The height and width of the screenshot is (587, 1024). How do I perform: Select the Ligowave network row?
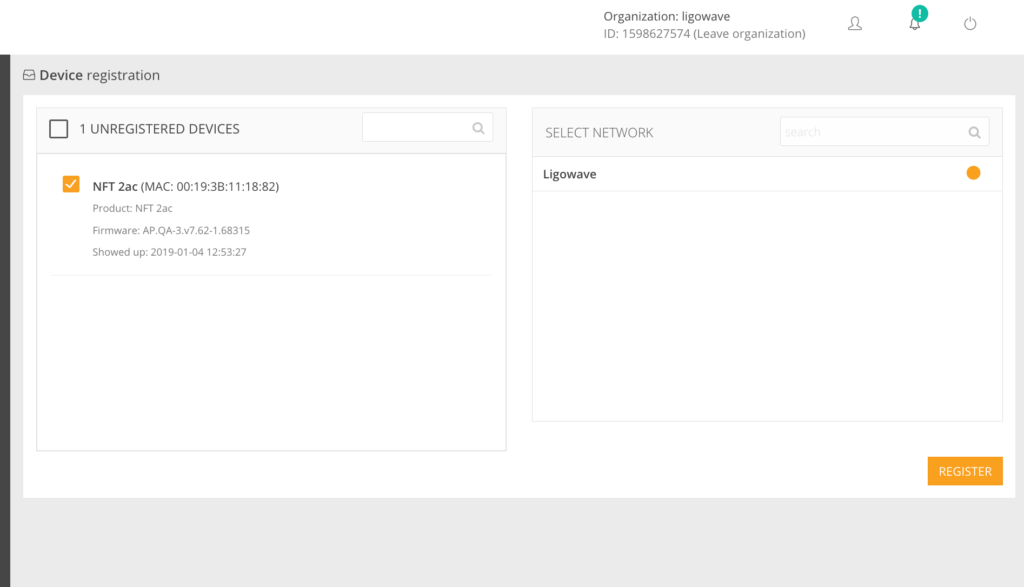pos(570,173)
